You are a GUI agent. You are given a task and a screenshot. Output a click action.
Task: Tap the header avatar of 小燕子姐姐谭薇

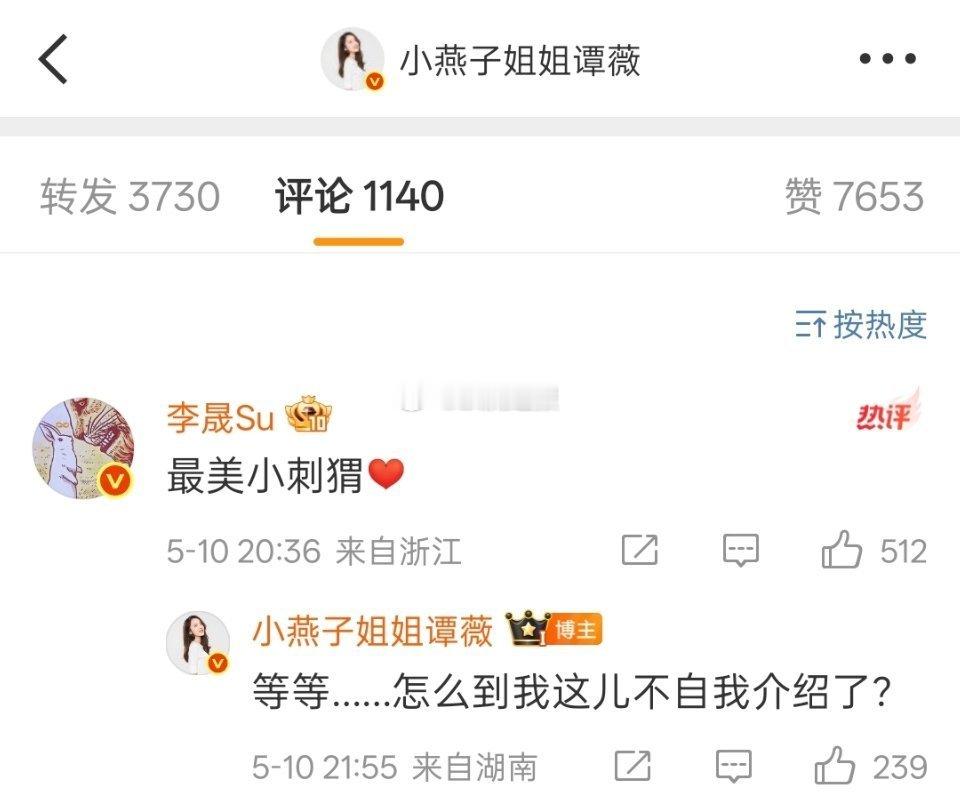click(353, 59)
